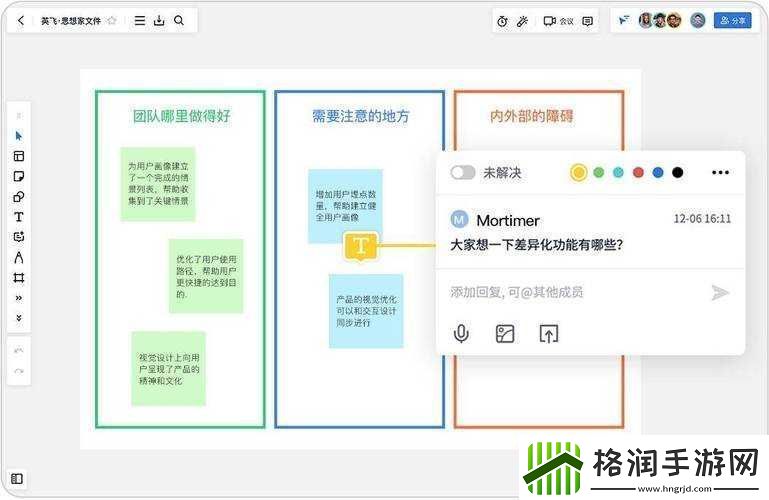Click the export download icon
Screen dimensions: 769x500
pyautogui.click(x=159, y=21)
